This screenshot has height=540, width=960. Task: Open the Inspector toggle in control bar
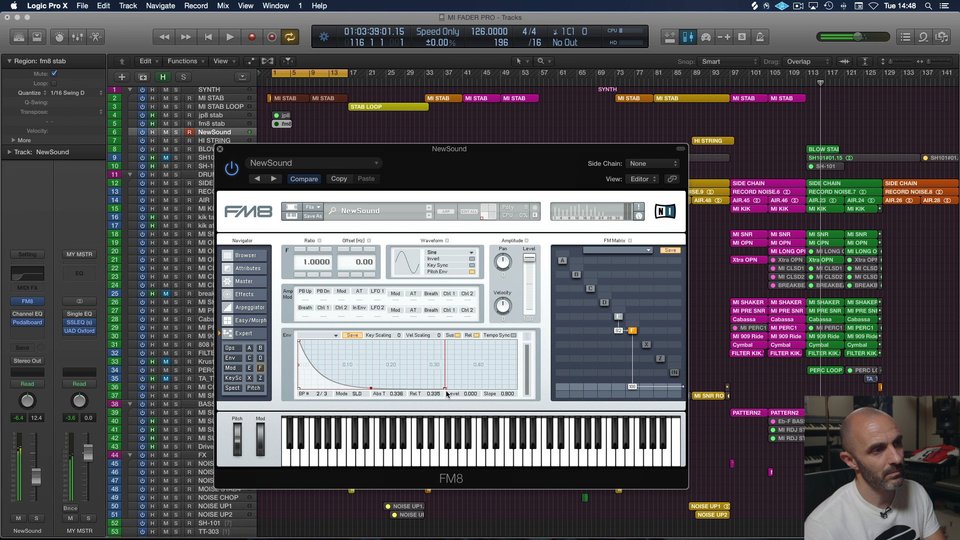(x=37, y=37)
